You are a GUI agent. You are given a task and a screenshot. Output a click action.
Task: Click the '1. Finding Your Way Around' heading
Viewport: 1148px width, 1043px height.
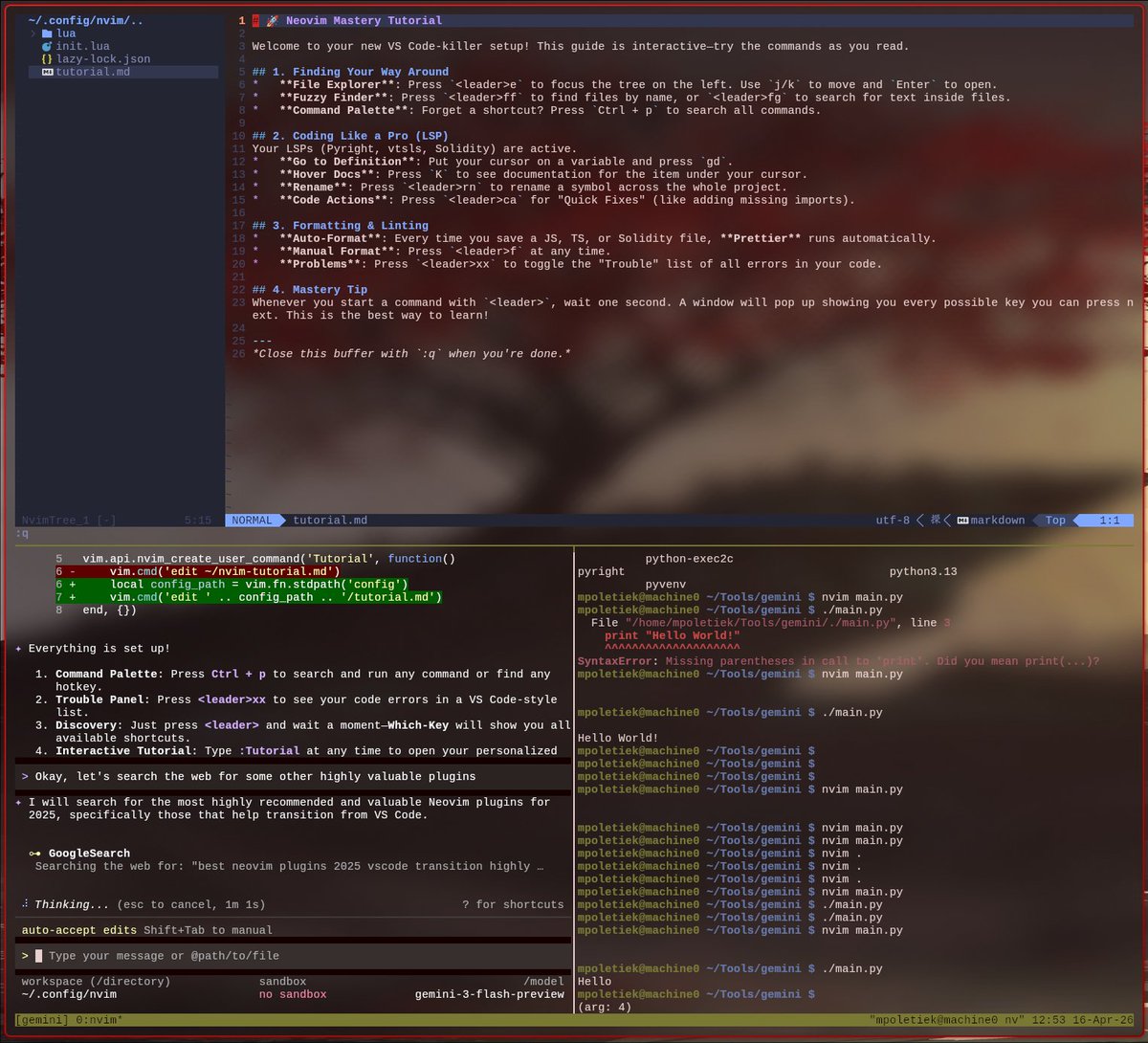pyautogui.click(x=350, y=72)
